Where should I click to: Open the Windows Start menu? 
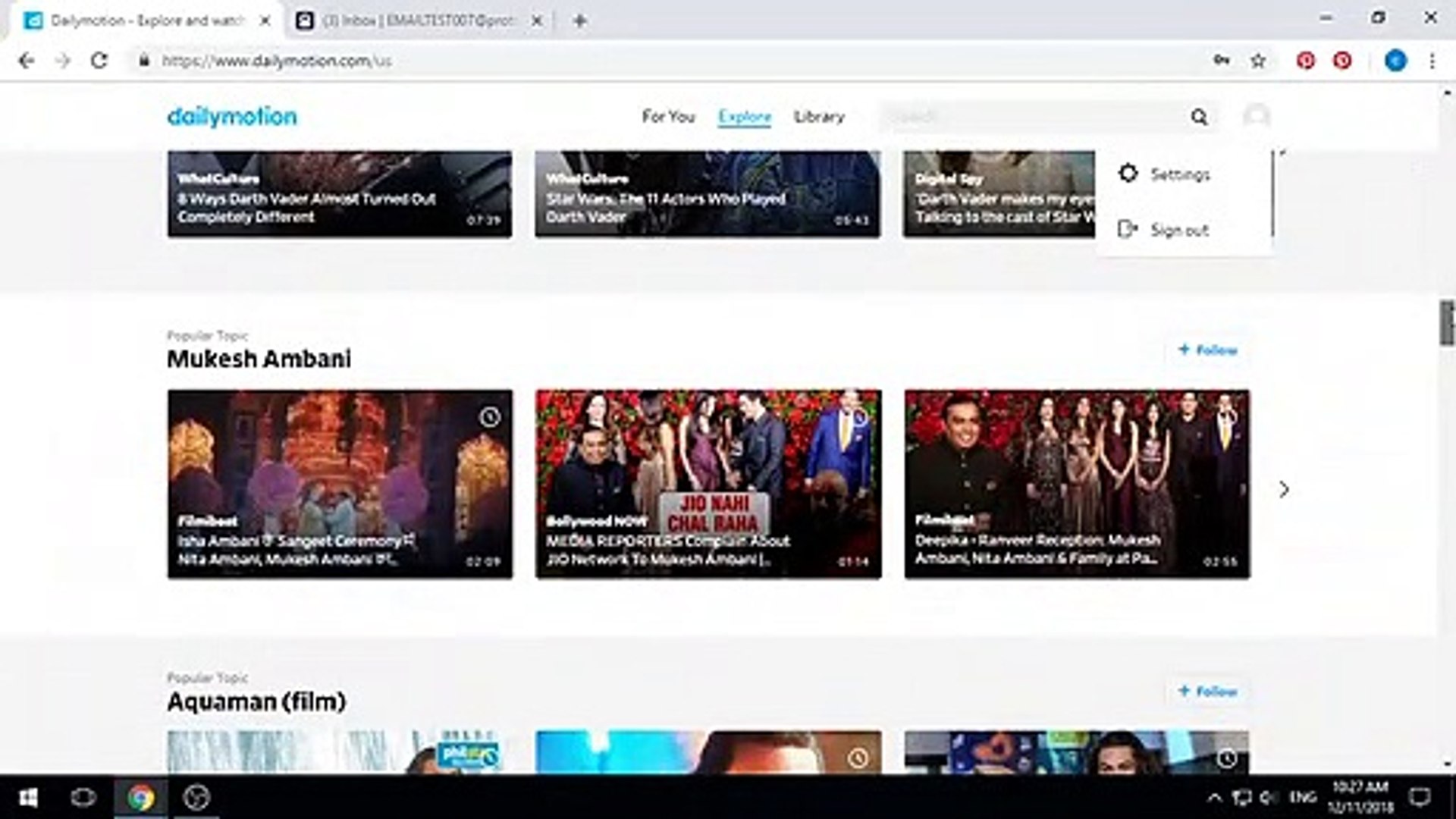pos(28,797)
